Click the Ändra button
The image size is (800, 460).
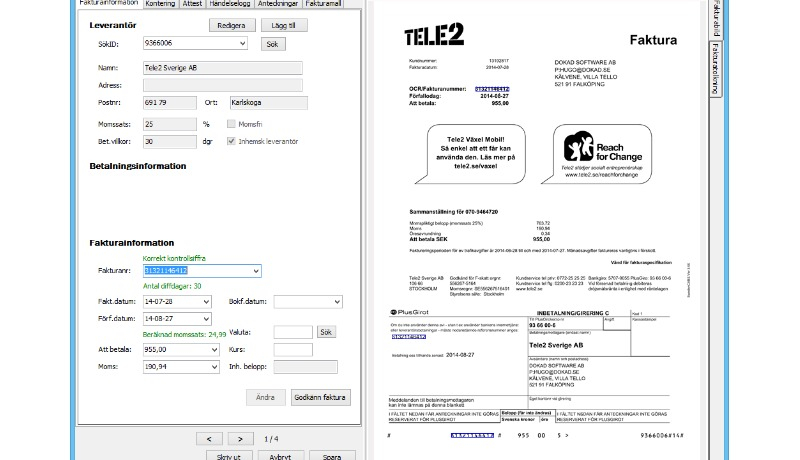pyautogui.click(x=265, y=397)
